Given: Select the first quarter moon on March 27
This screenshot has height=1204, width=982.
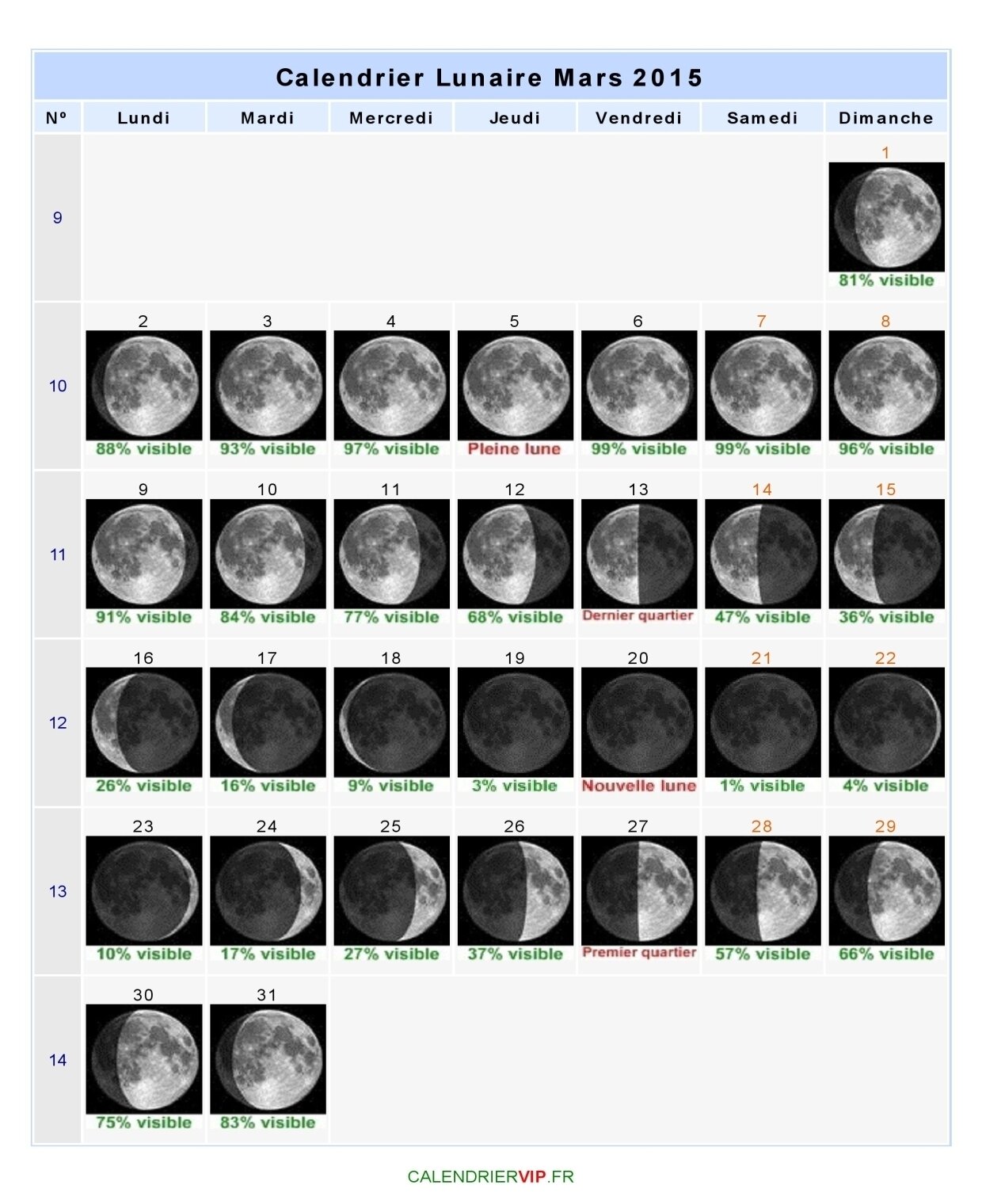Looking at the screenshot, I should pyautogui.click(x=639, y=890).
